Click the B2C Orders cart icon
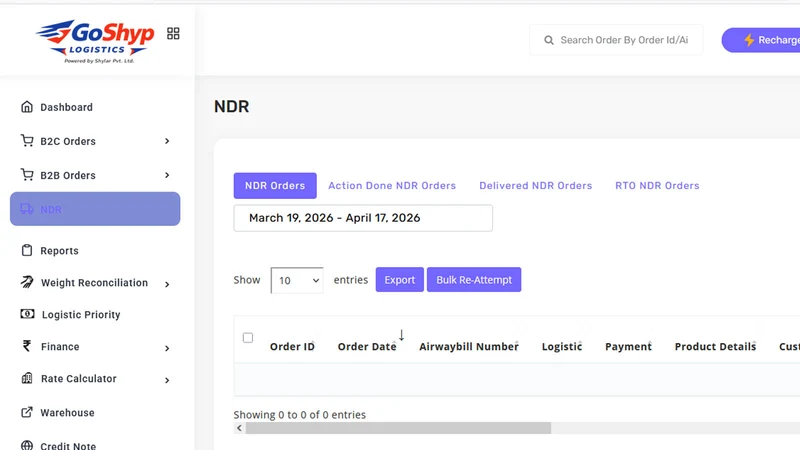The height and width of the screenshot is (450, 800). 27,140
